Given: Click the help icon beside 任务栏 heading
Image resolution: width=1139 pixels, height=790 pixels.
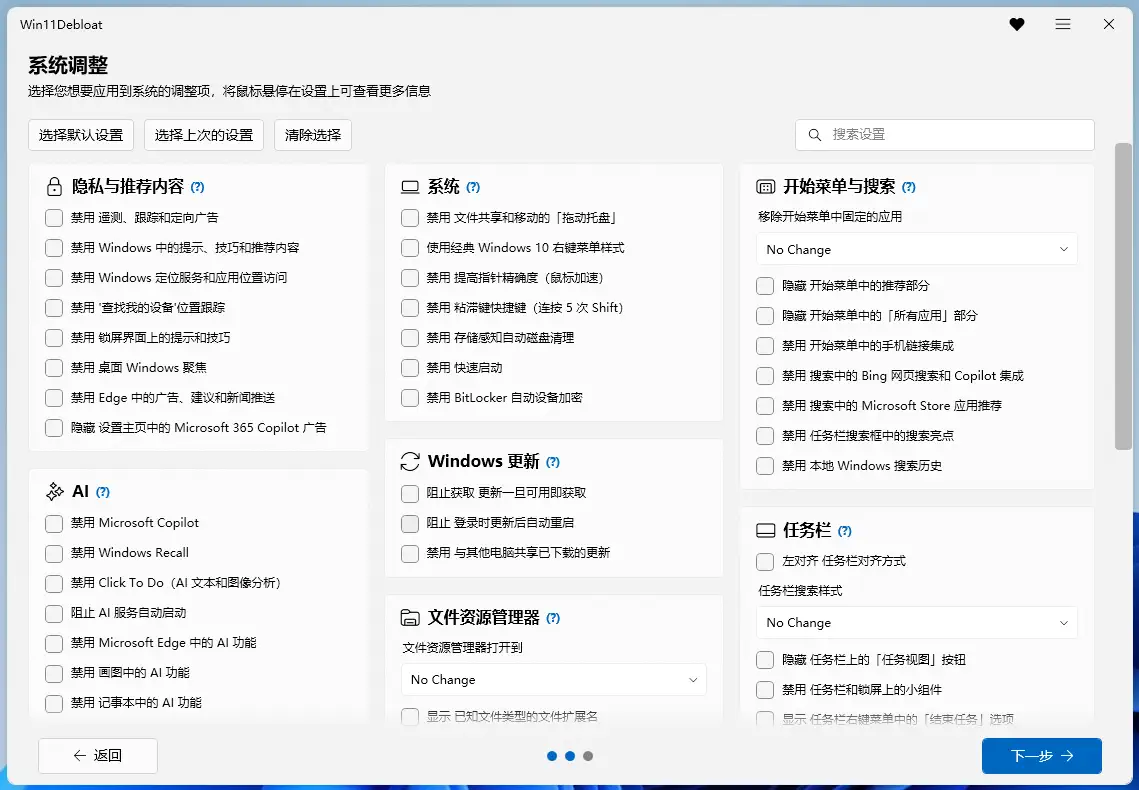Looking at the screenshot, I should [845, 531].
